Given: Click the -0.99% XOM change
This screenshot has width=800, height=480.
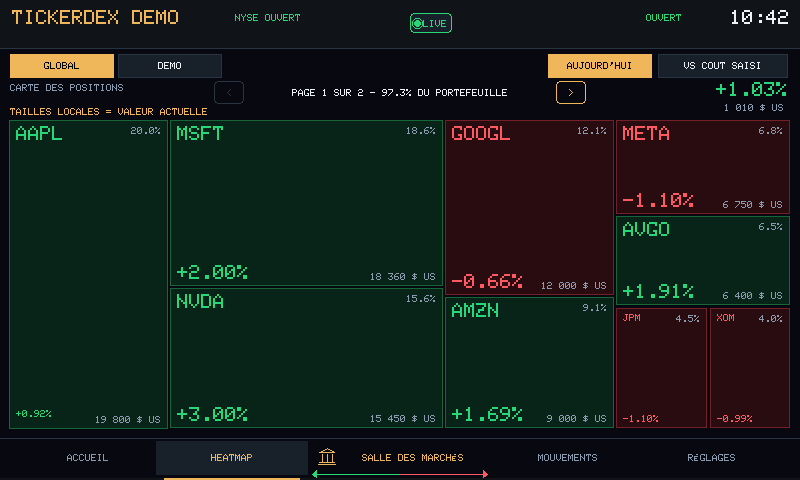Looking at the screenshot, I should 735,419.
